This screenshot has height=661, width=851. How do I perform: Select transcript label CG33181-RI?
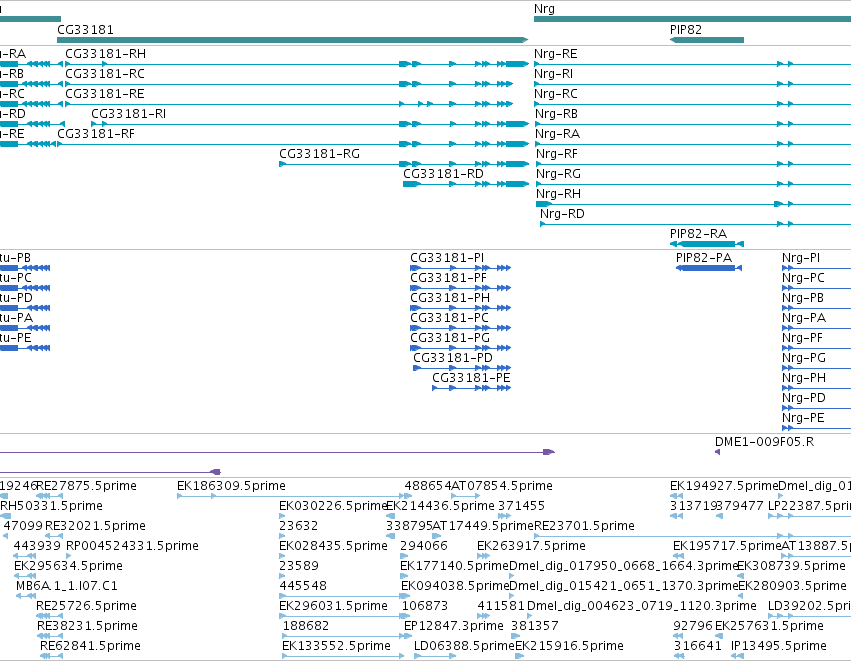click(128, 114)
